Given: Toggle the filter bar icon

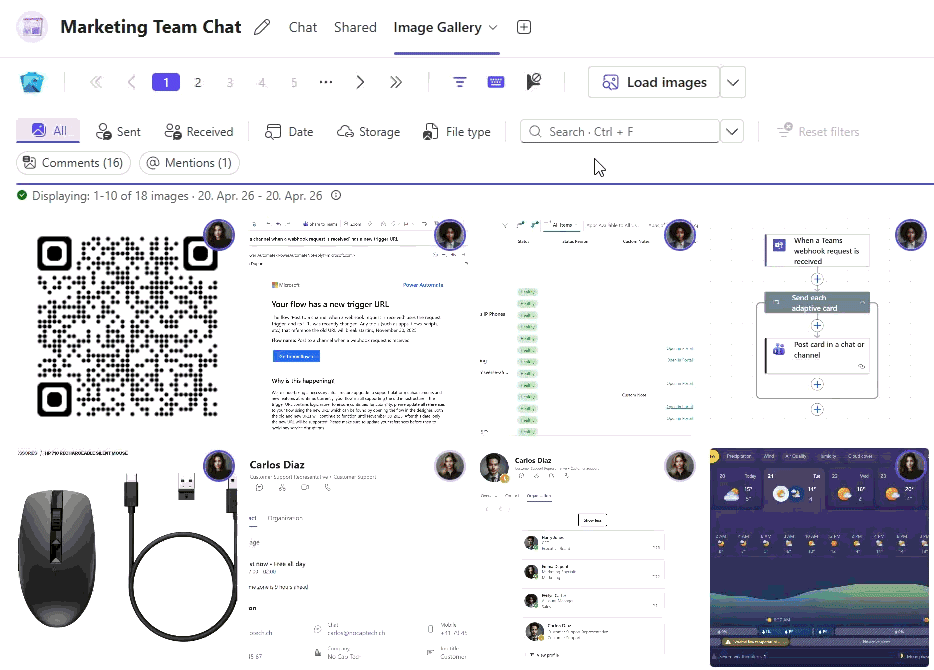Looking at the screenshot, I should point(460,82).
